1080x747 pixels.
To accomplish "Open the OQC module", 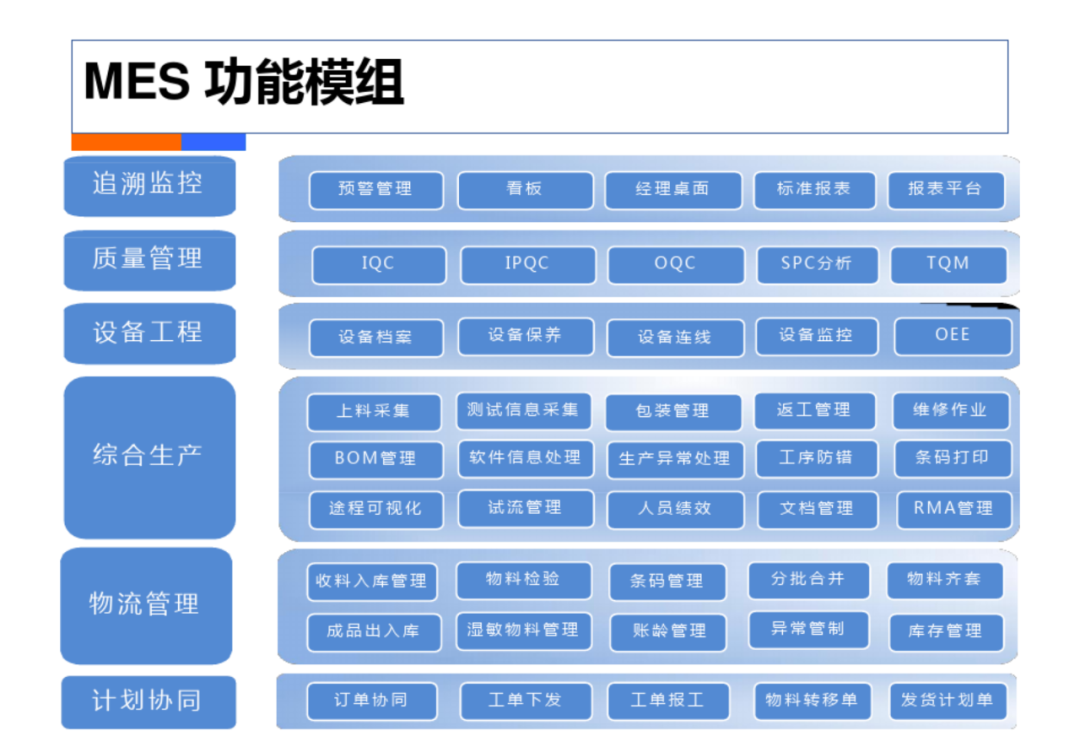I will [x=676, y=264].
